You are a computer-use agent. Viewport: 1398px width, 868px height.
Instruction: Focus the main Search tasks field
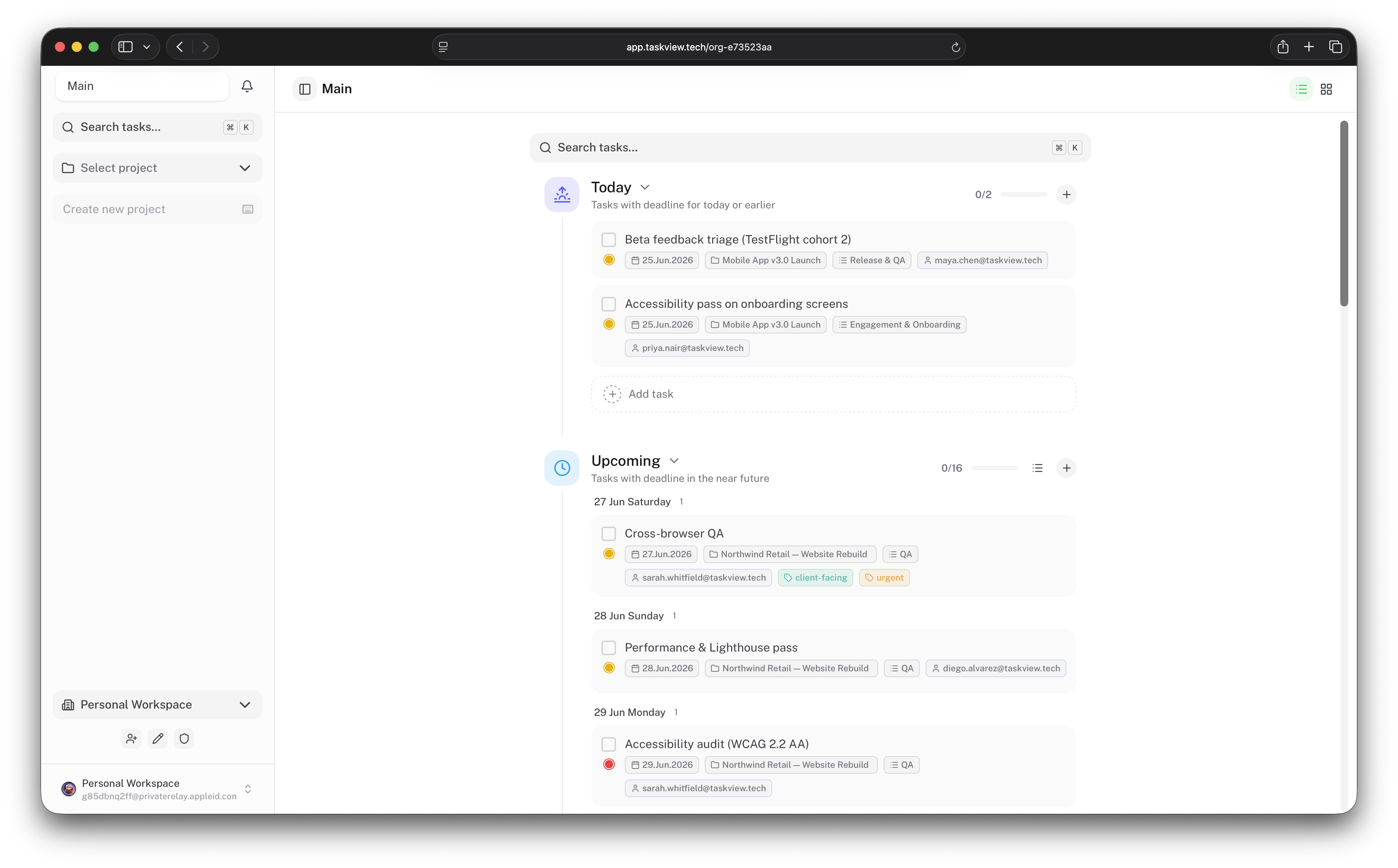[810, 148]
